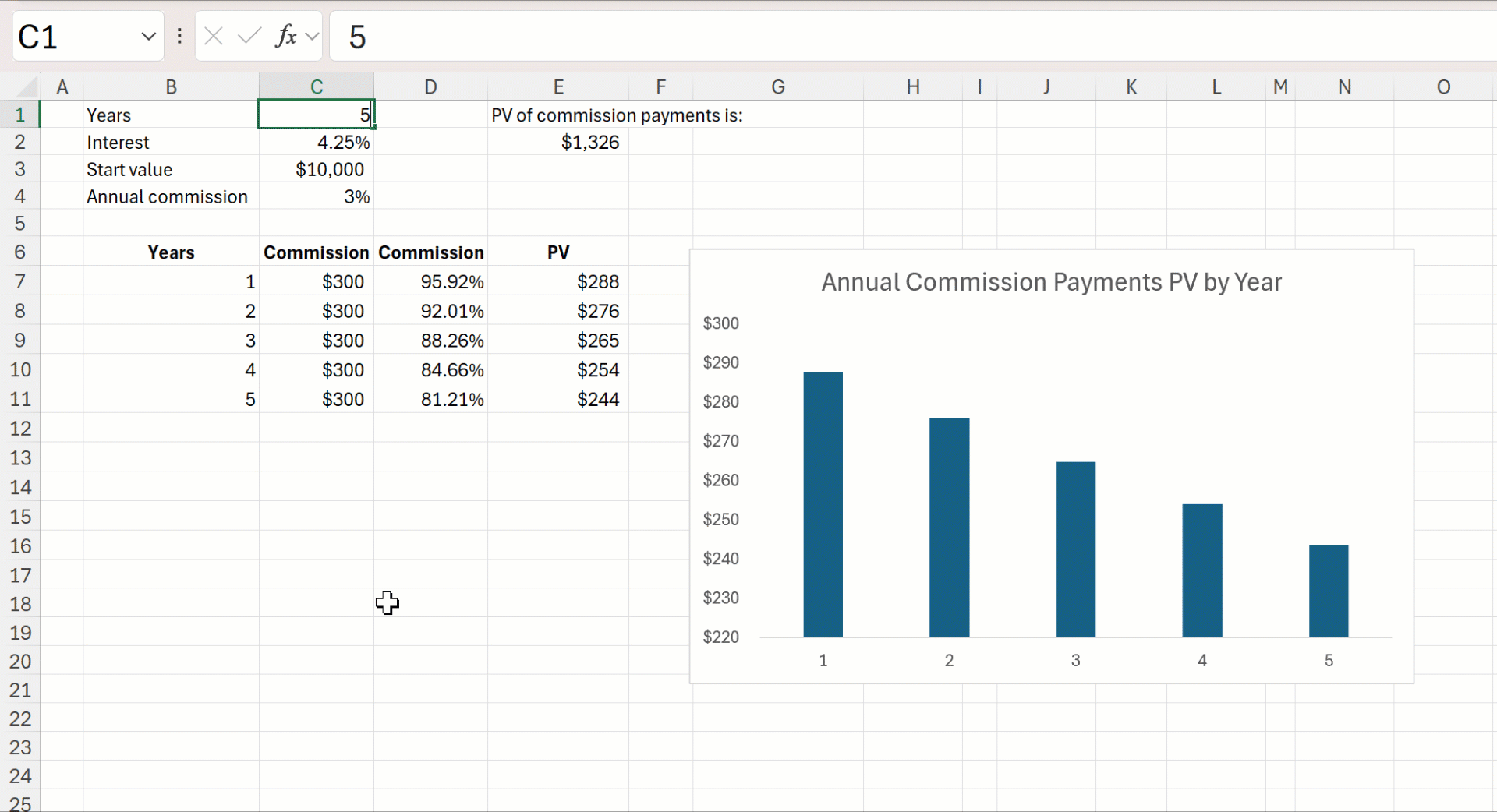1497x812 pixels.
Task: Click the total PV cell $1,326
Action: 558,143
